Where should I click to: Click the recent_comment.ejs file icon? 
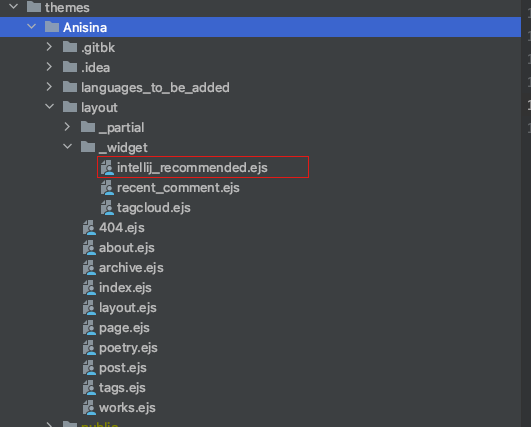[x=107, y=188]
